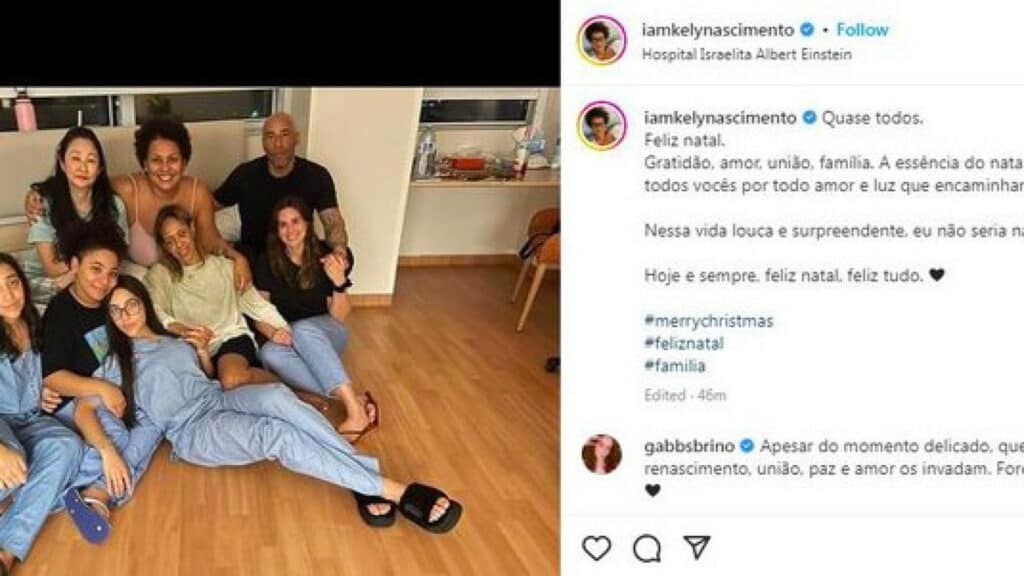Like the post with the heart icon
The image size is (1024, 576).
pyautogui.click(x=596, y=548)
